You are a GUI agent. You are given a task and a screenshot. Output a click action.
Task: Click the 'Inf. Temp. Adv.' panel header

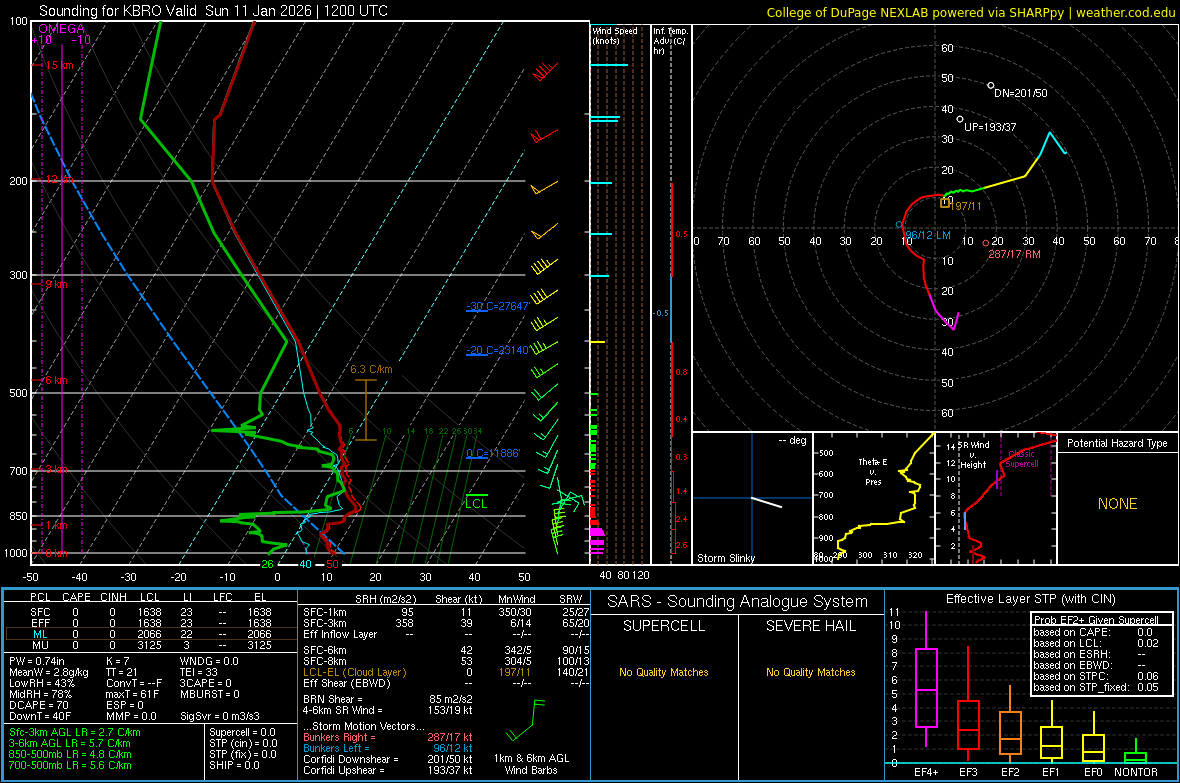point(670,41)
